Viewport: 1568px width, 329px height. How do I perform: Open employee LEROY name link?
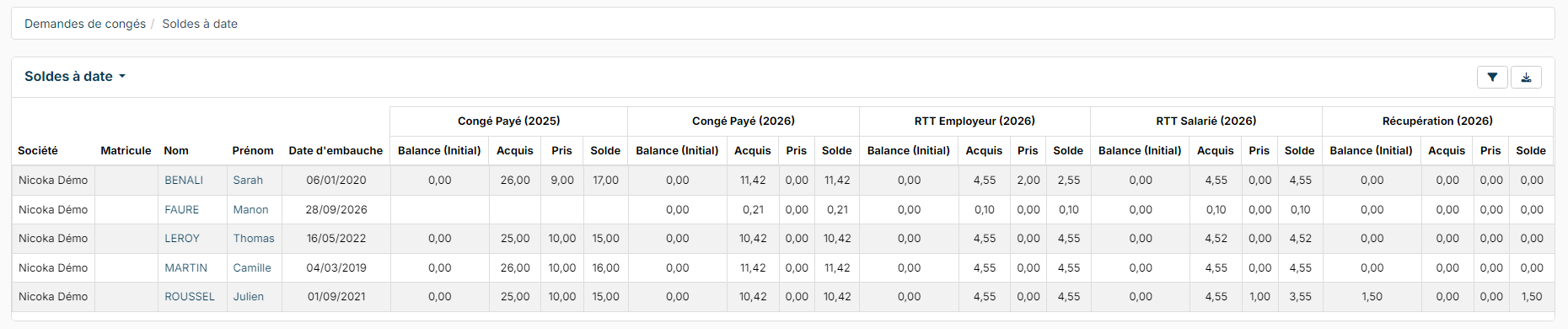(182, 238)
